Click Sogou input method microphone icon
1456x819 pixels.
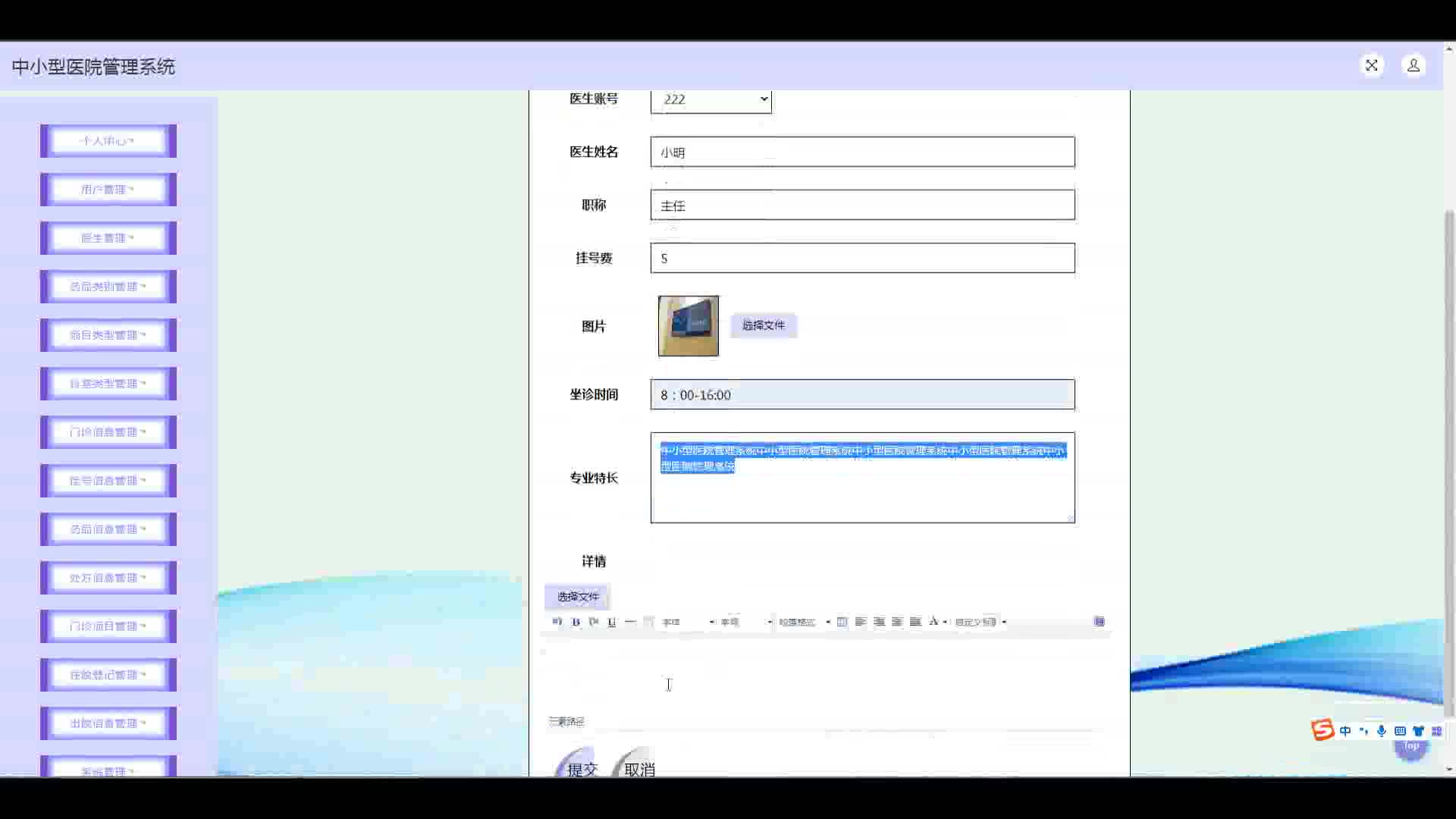tap(1382, 731)
